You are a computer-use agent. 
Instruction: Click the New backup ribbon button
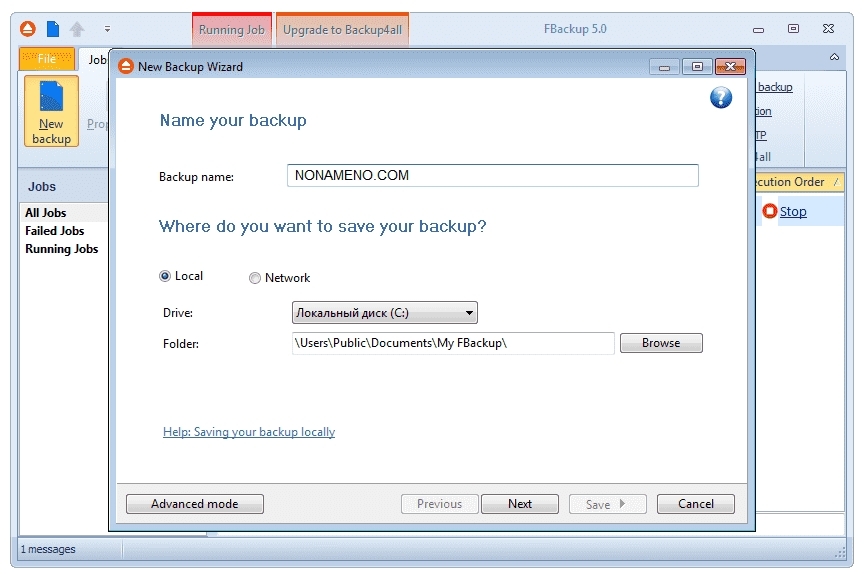tap(51, 111)
